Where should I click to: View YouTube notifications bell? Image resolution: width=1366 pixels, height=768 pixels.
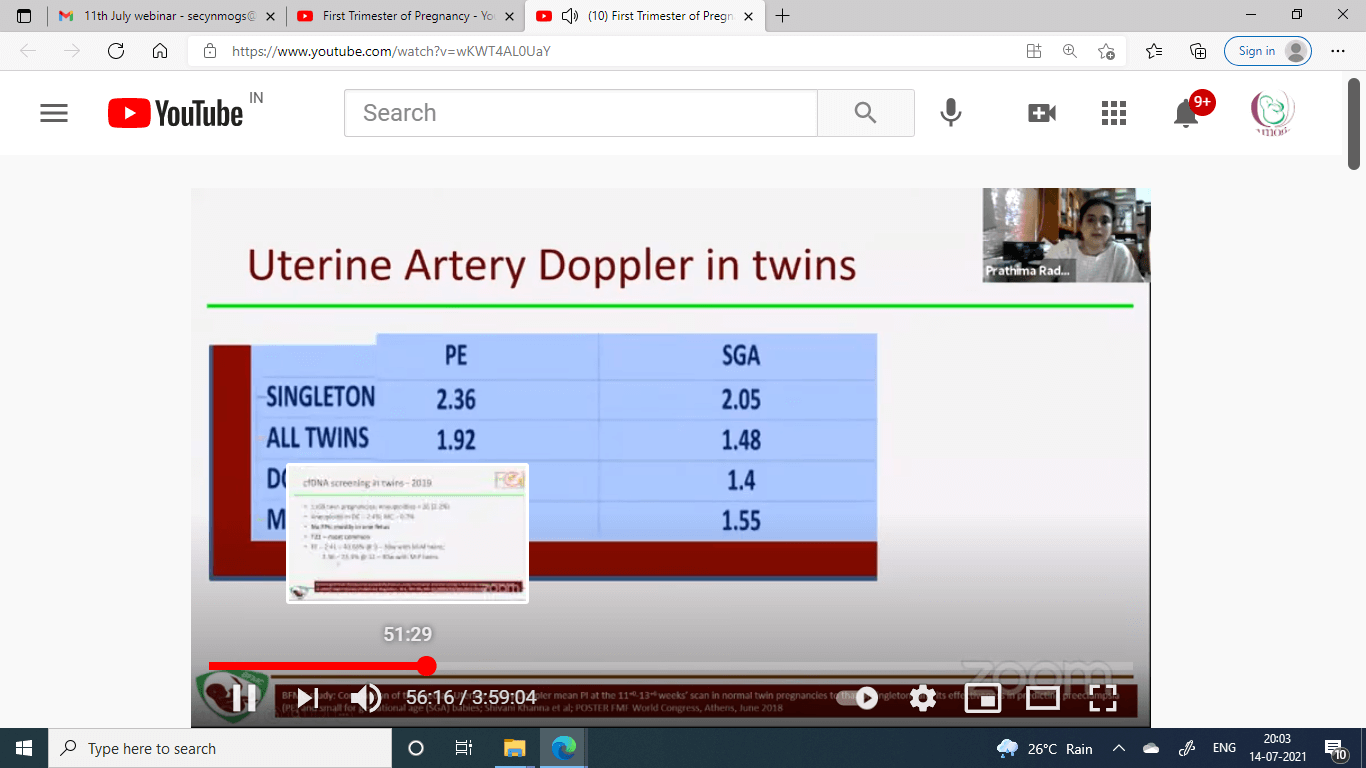1186,113
